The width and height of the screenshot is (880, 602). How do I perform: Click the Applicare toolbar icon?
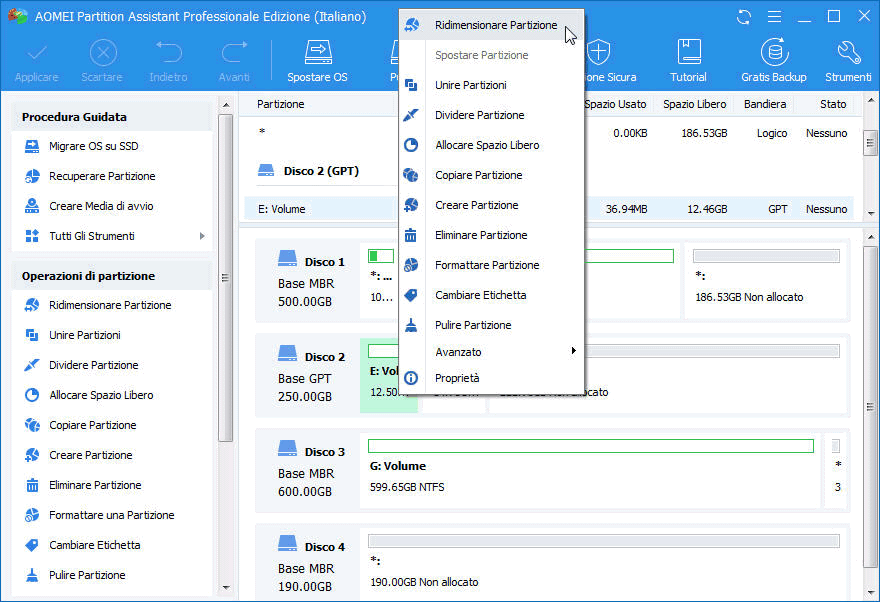(x=36, y=61)
